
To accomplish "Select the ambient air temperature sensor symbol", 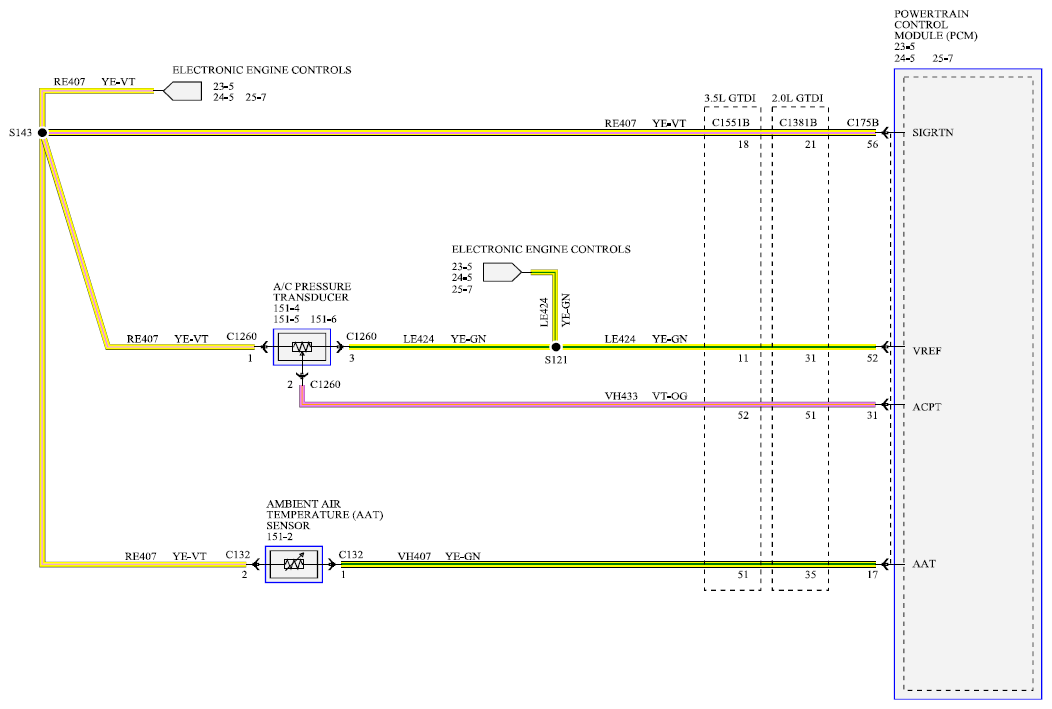I will [x=294, y=564].
